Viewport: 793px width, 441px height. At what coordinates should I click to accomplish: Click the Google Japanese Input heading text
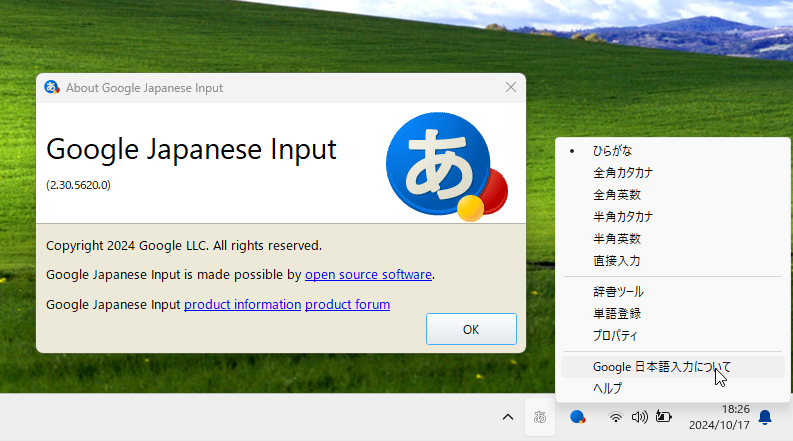click(x=191, y=149)
